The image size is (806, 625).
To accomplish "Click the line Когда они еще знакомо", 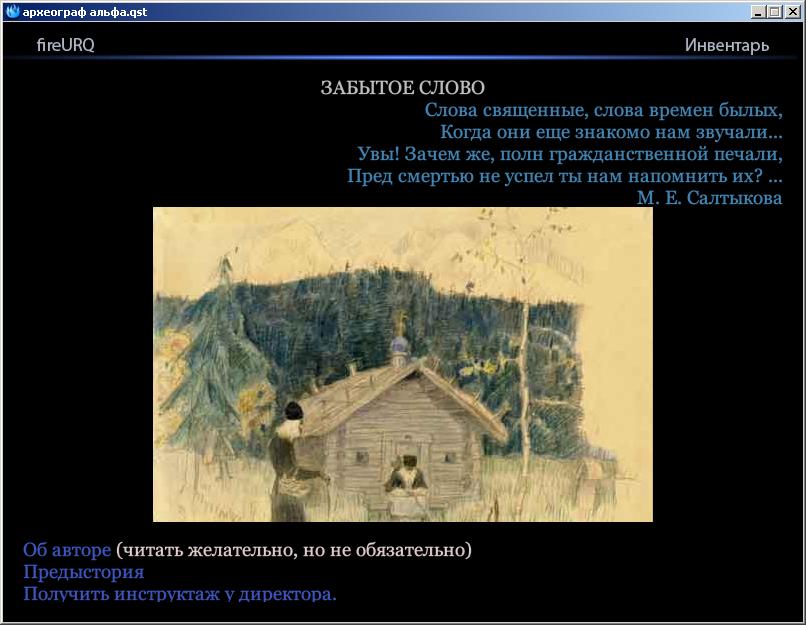I will tap(610, 132).
